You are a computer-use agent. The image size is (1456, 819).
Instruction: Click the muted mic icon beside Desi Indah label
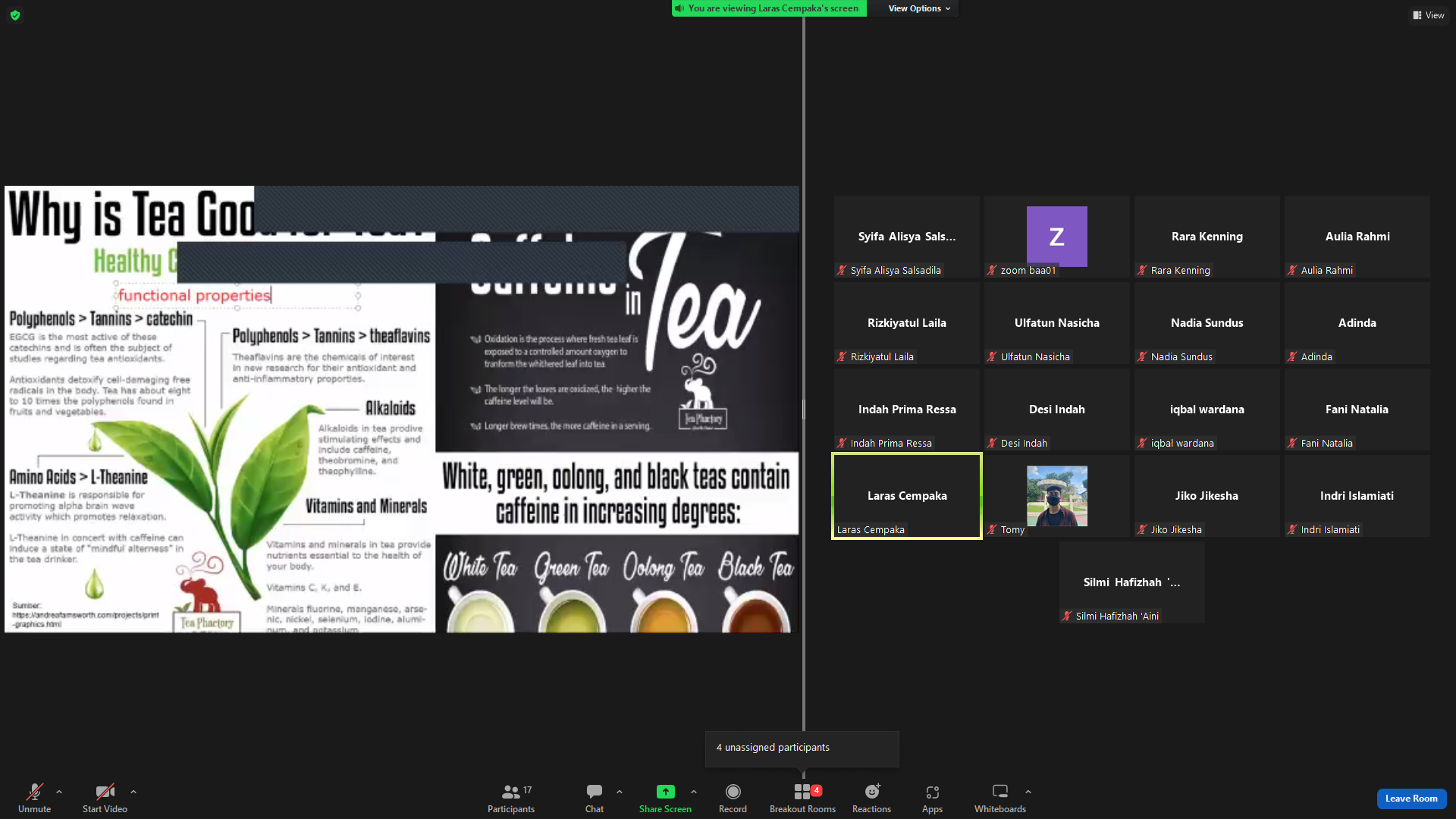click(992, 443)
